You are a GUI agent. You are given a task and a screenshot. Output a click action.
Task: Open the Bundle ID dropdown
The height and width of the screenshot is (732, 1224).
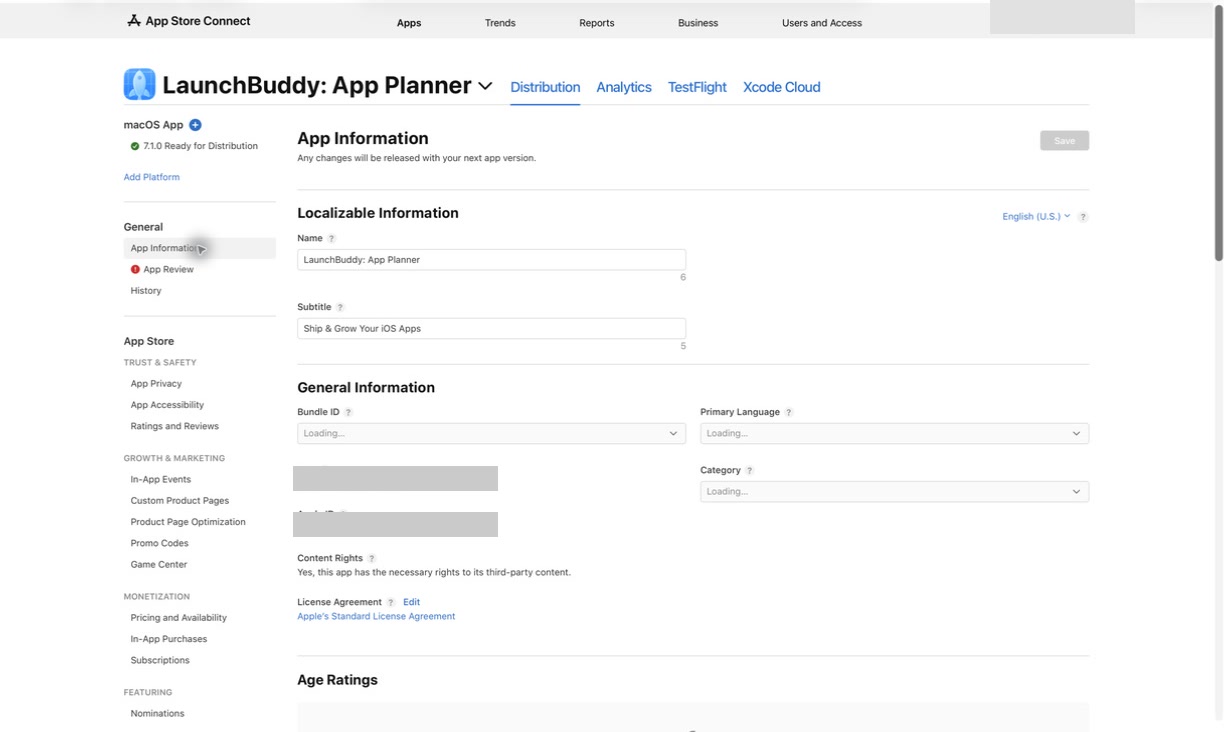click(491, 433)
